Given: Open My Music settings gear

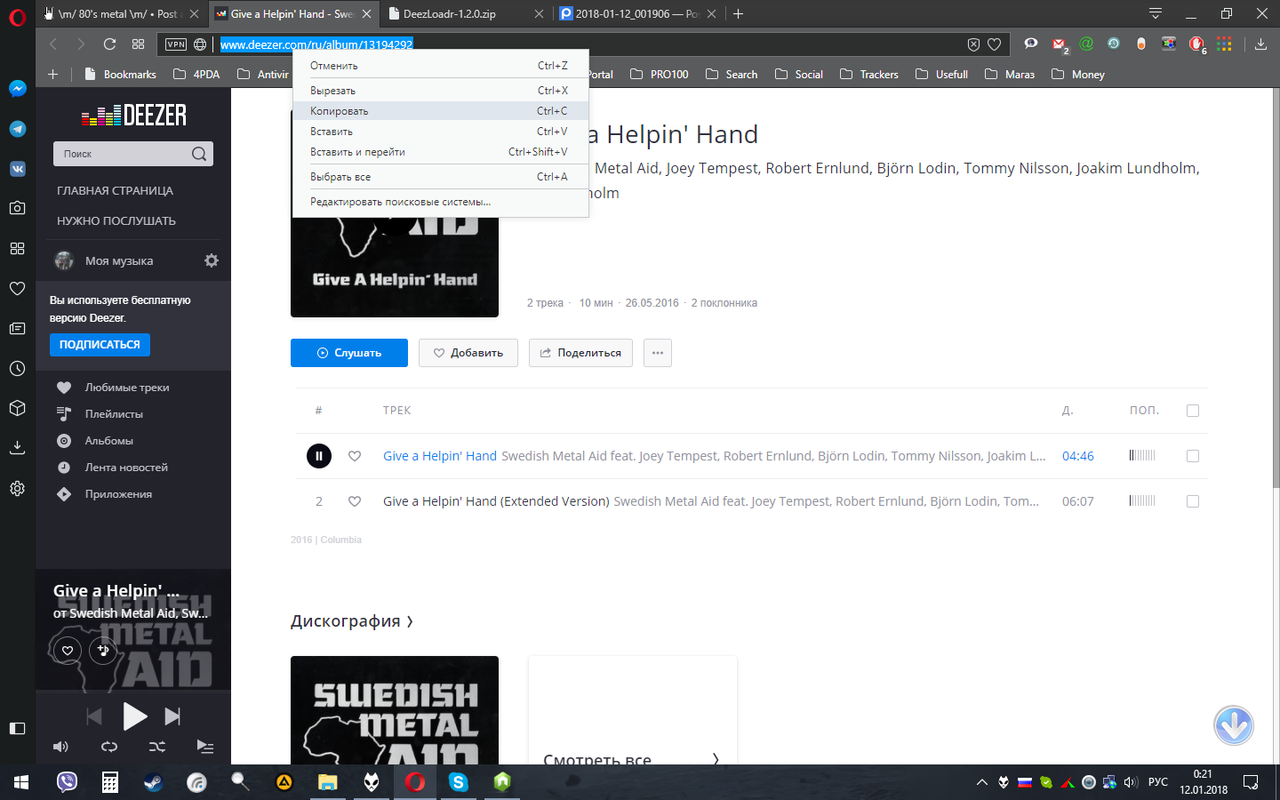Looking at the screenshot, I should [x=211, y=260].
